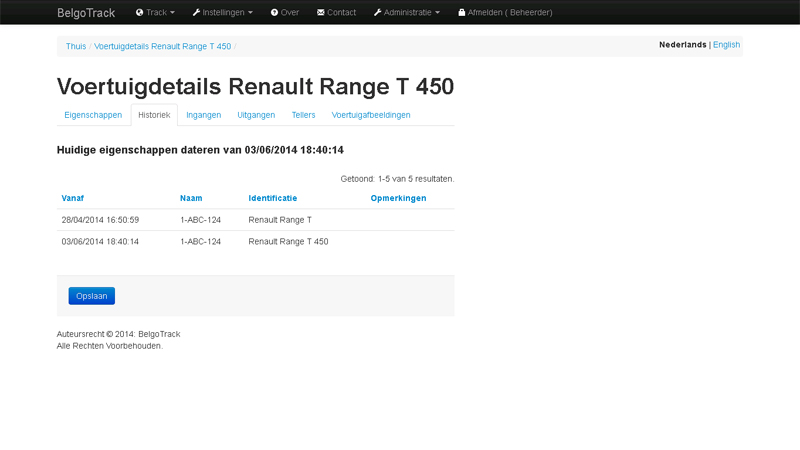Click the Huidige eigenschappen dateren van heading
This screenshot has width=800, height=450.
(x=200, y=150)
